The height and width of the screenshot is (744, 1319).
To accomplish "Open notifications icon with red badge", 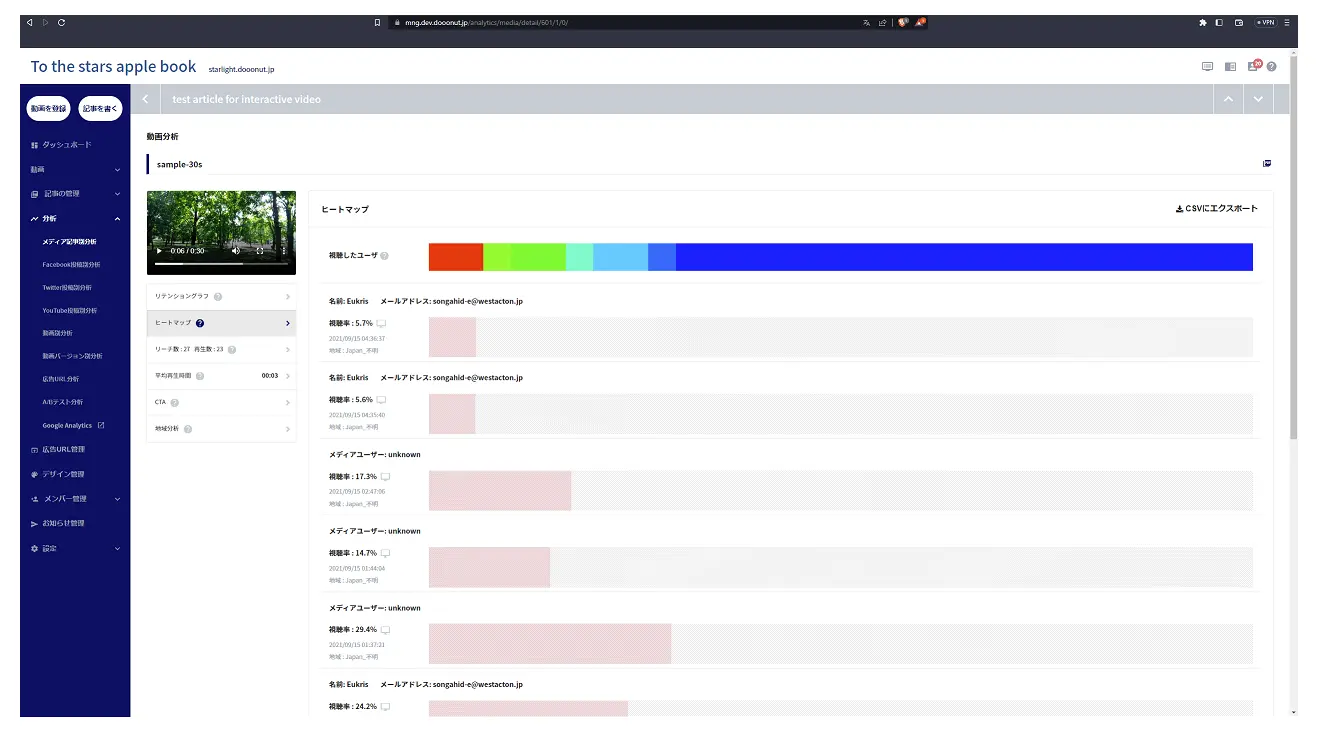I will pos(1252,66).
